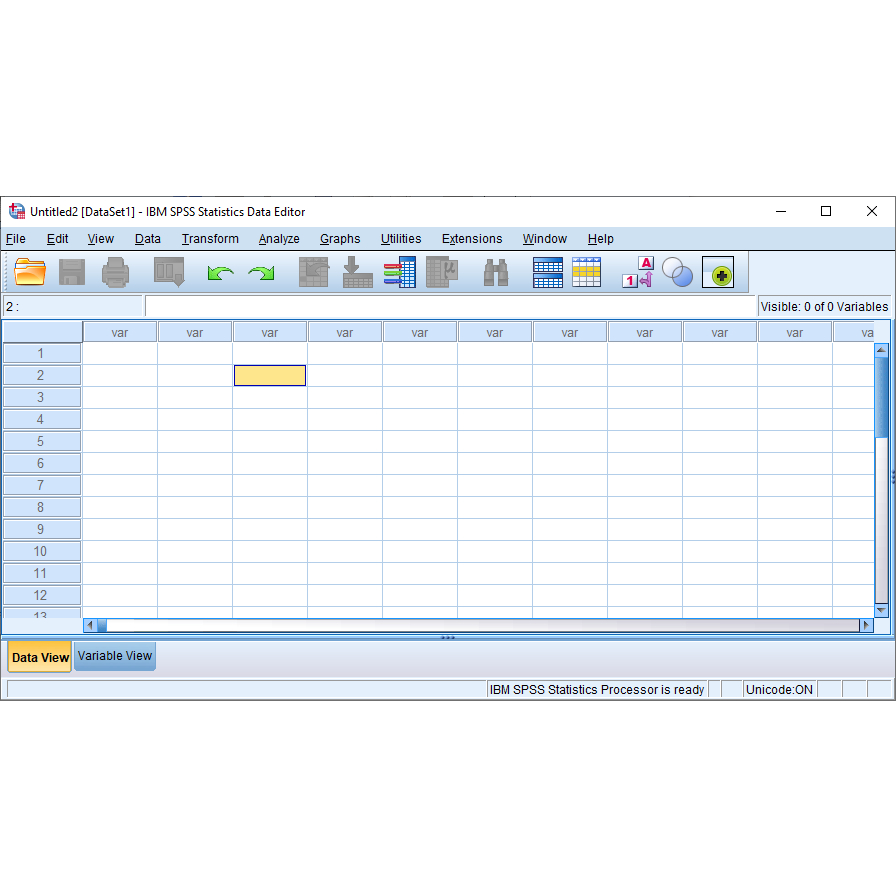Click the horizontal scrollbar left arrow
The width and height of the screenshot is (896, 896).
pos(90,625)
